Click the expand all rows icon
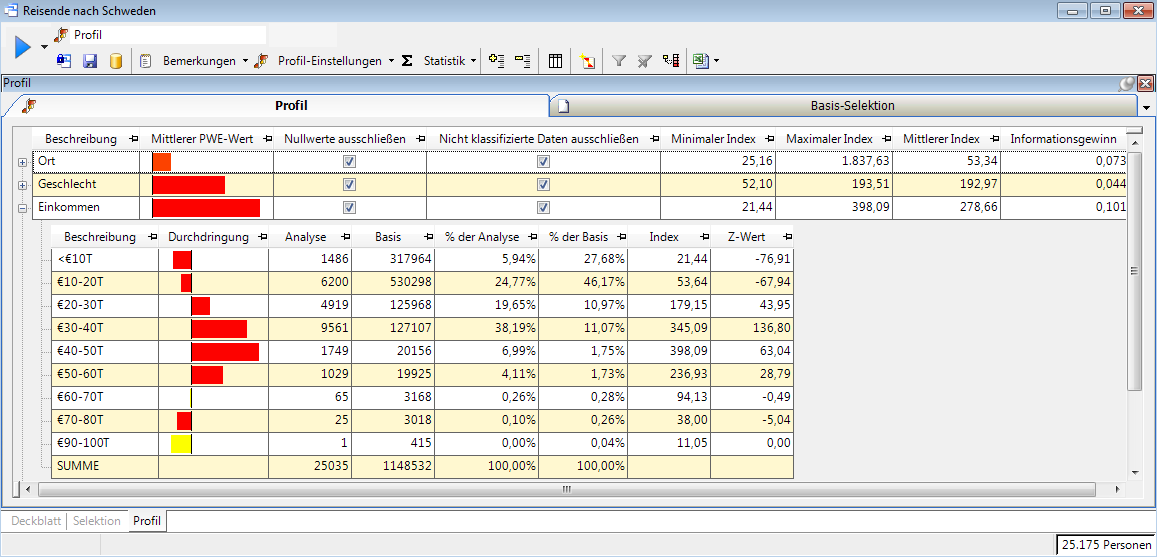Viewport: 1157px width, 557px height. [497, 61]
